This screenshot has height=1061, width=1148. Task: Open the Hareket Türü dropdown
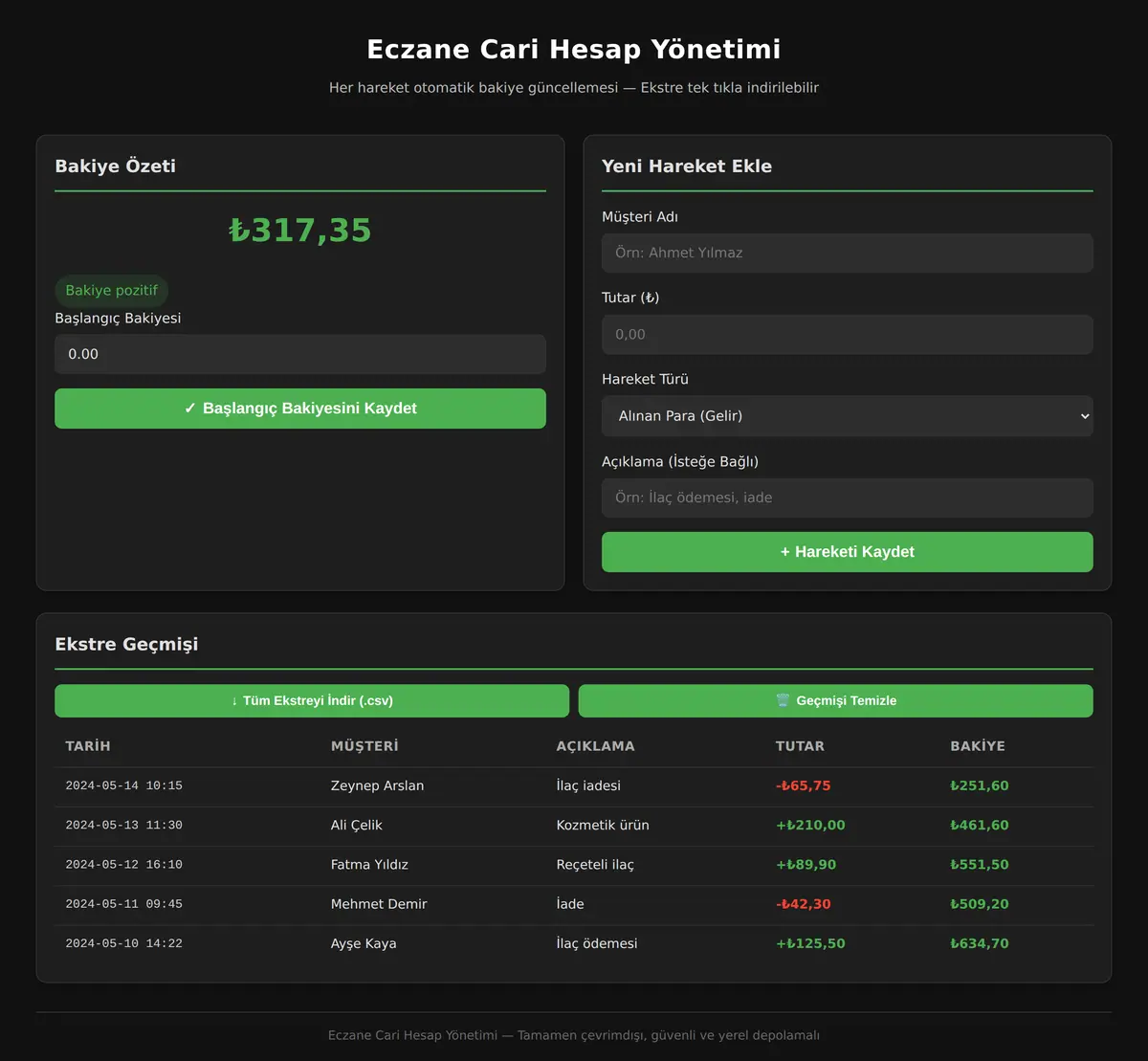(848, 416)
